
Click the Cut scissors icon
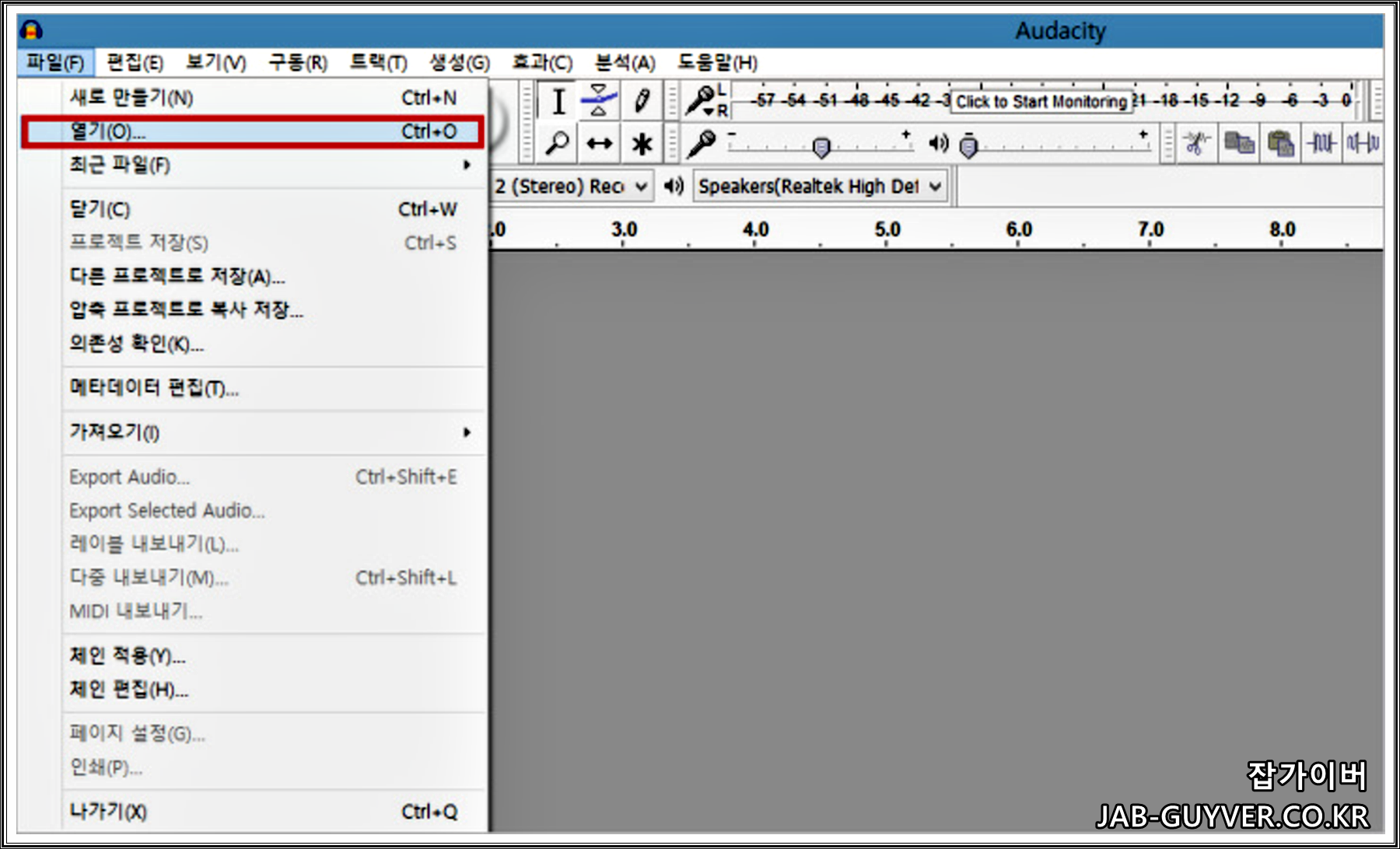pos(1197,143)
